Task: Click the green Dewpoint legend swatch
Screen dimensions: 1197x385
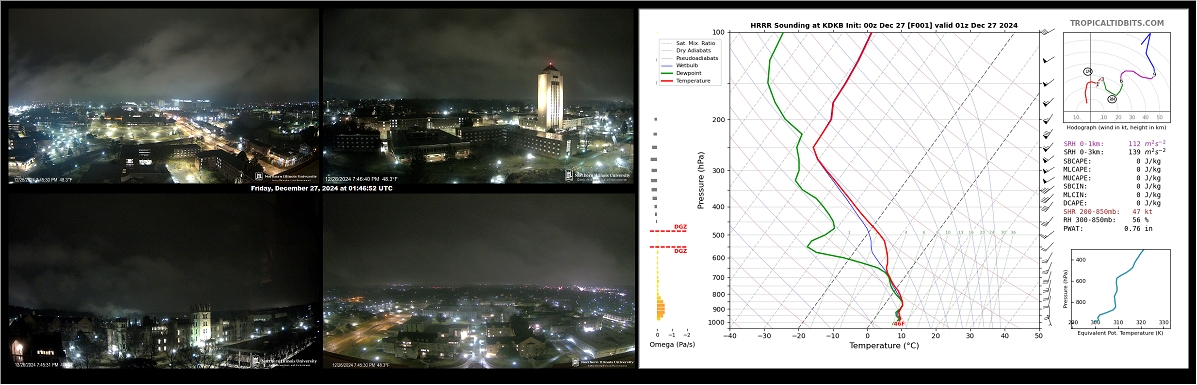Action: (x=667, y=73)
